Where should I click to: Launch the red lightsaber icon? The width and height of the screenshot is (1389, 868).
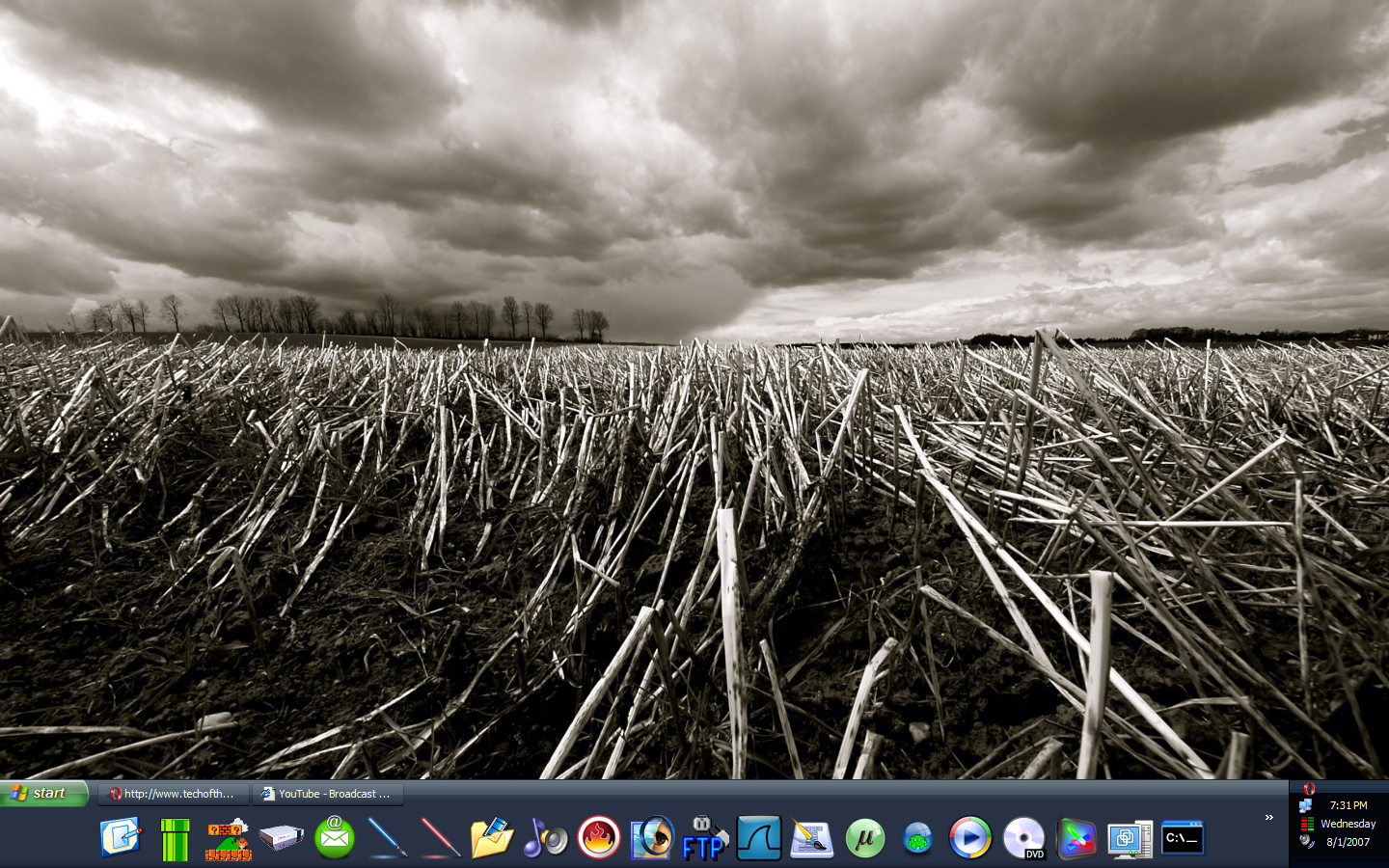point(440,837)
